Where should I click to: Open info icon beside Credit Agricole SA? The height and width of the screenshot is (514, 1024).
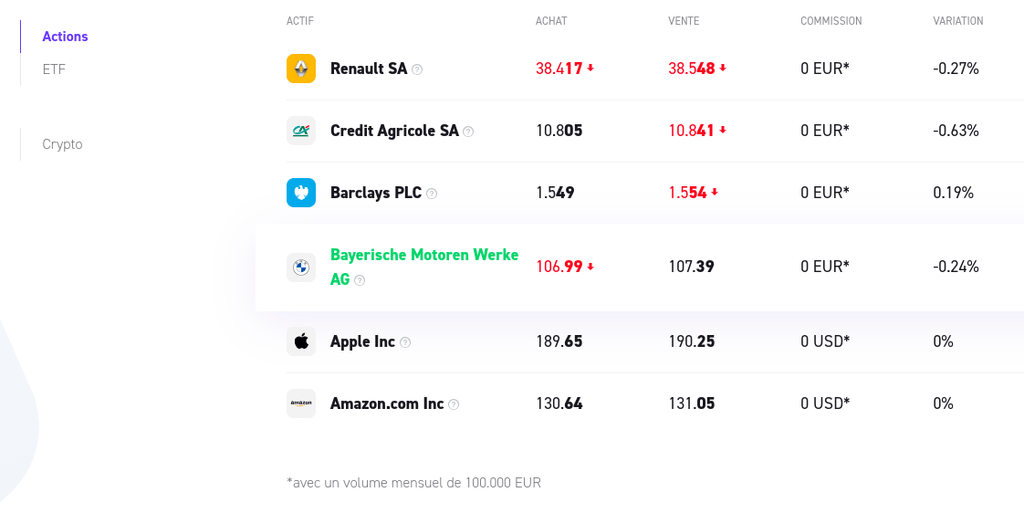point(468,132)
